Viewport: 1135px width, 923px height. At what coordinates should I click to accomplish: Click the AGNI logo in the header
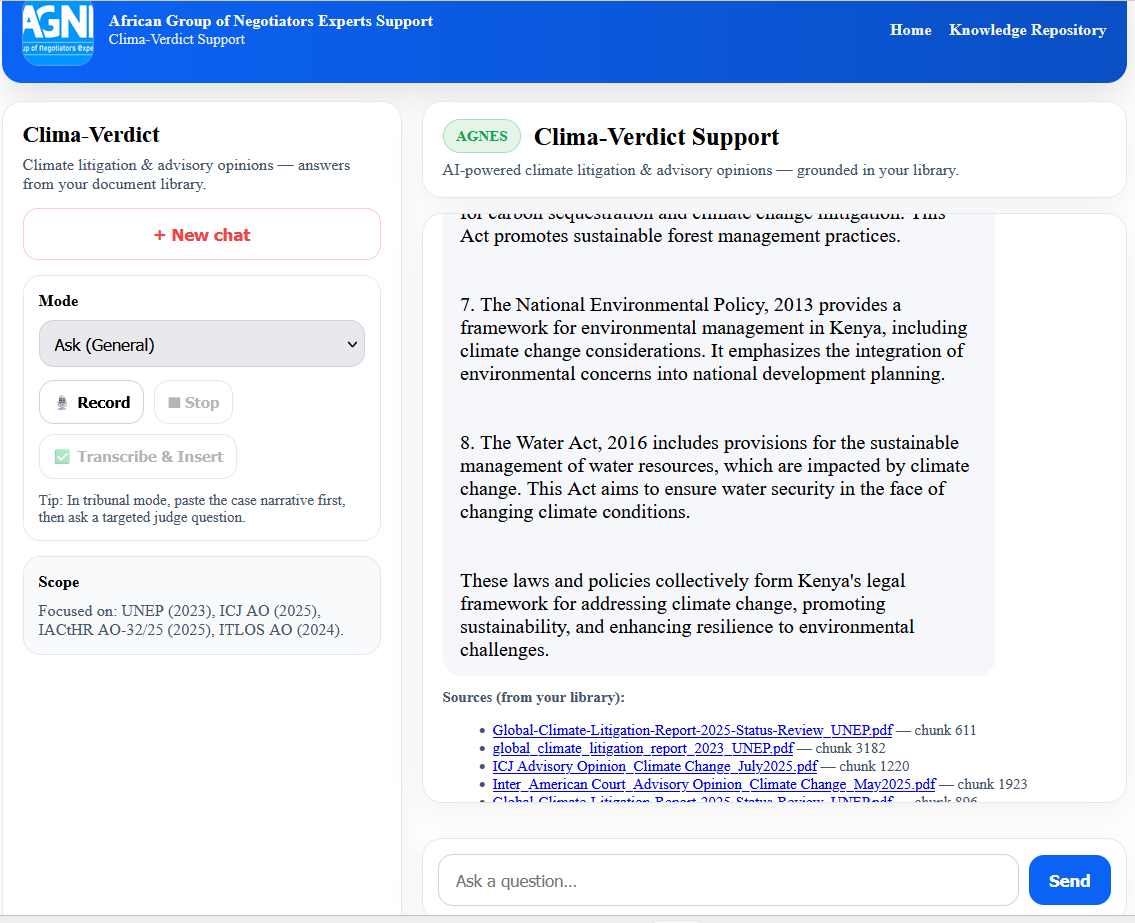coord(57,34)
